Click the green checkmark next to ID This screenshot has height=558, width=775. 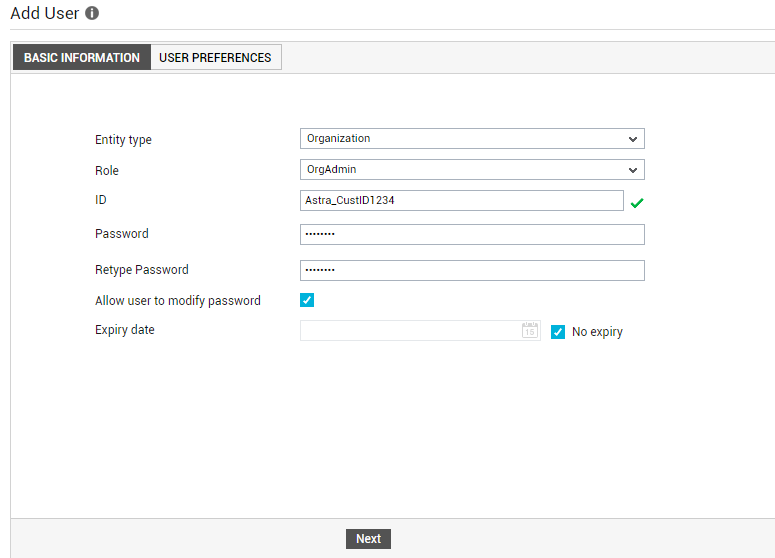(x=637, y=203)
